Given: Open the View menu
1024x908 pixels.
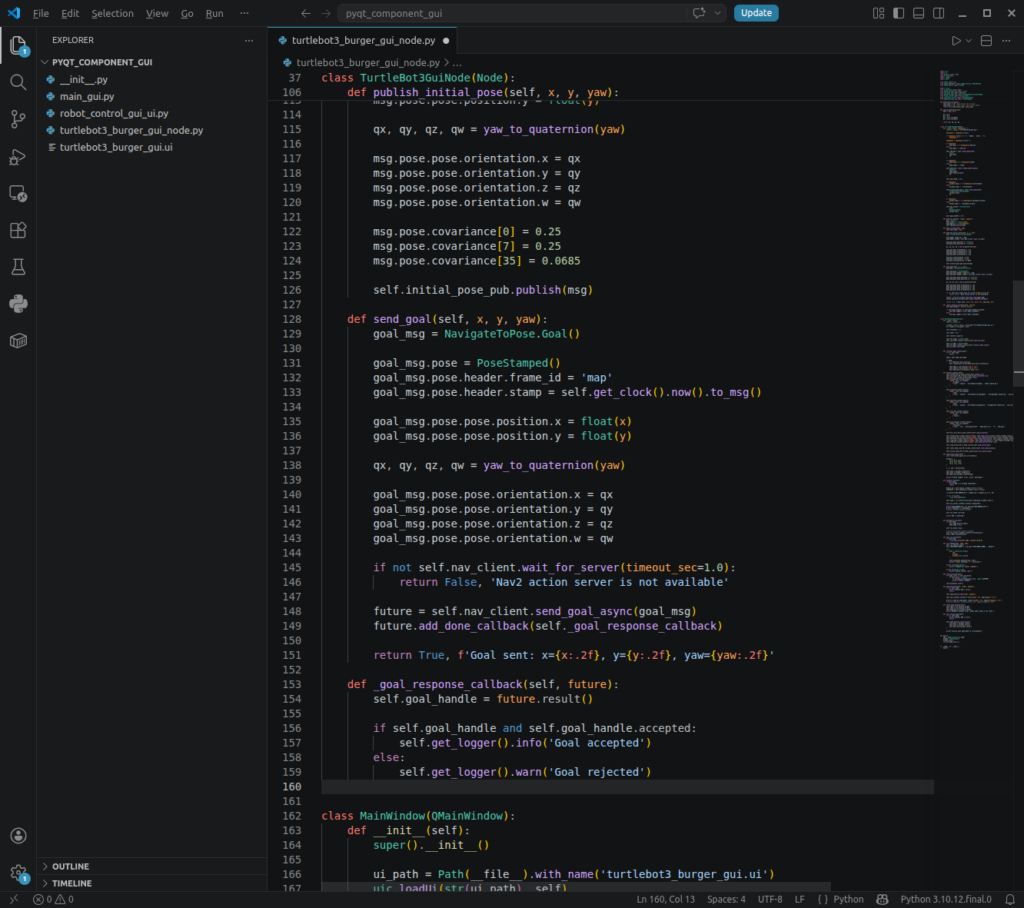Looking at the screenshot, I should [x=157, y=13].
